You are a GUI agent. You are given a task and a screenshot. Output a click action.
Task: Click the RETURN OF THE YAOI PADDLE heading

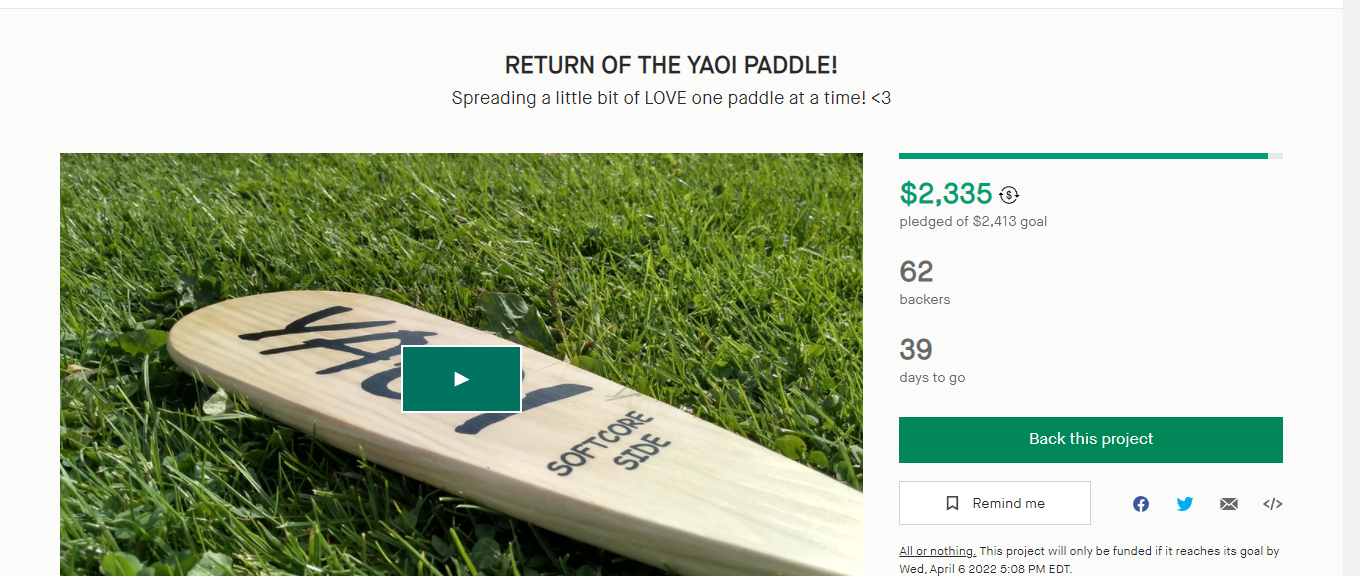pyautogui.click(x=671, y=66)
